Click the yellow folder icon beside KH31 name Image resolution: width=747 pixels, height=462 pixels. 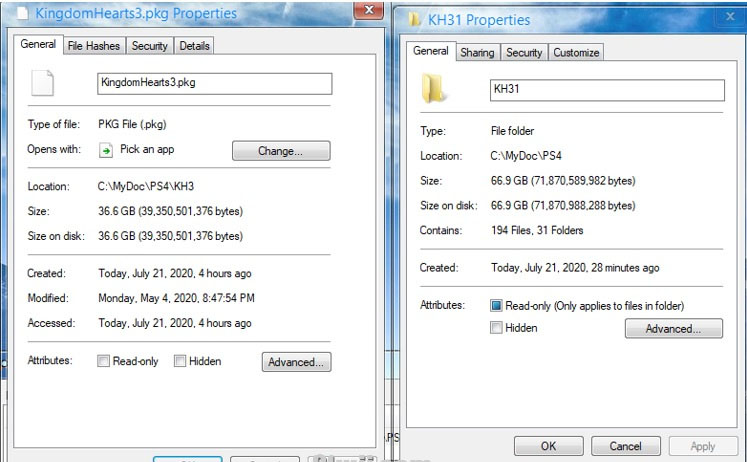tap(434, 88)
